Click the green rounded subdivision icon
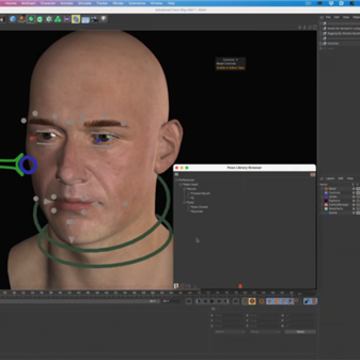This screenshot has width=360, height=360. tap(40, 19)
